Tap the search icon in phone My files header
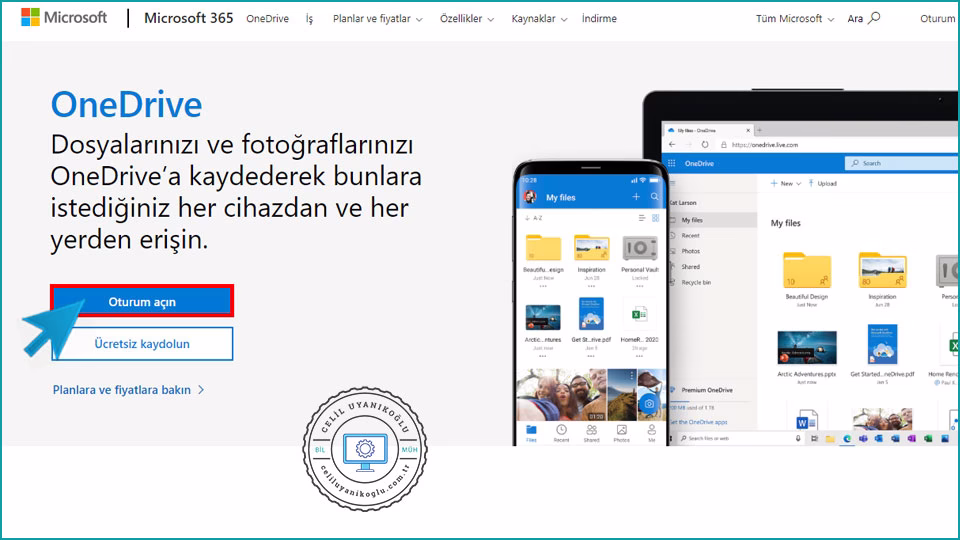 tap(654, 197)
